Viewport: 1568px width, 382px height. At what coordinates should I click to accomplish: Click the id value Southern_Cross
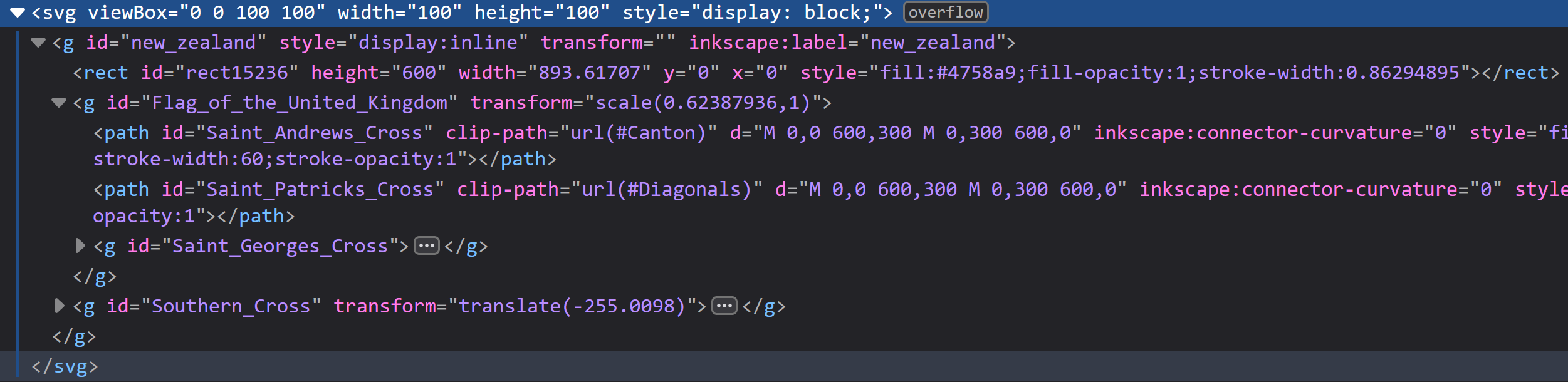pos(231,306)
